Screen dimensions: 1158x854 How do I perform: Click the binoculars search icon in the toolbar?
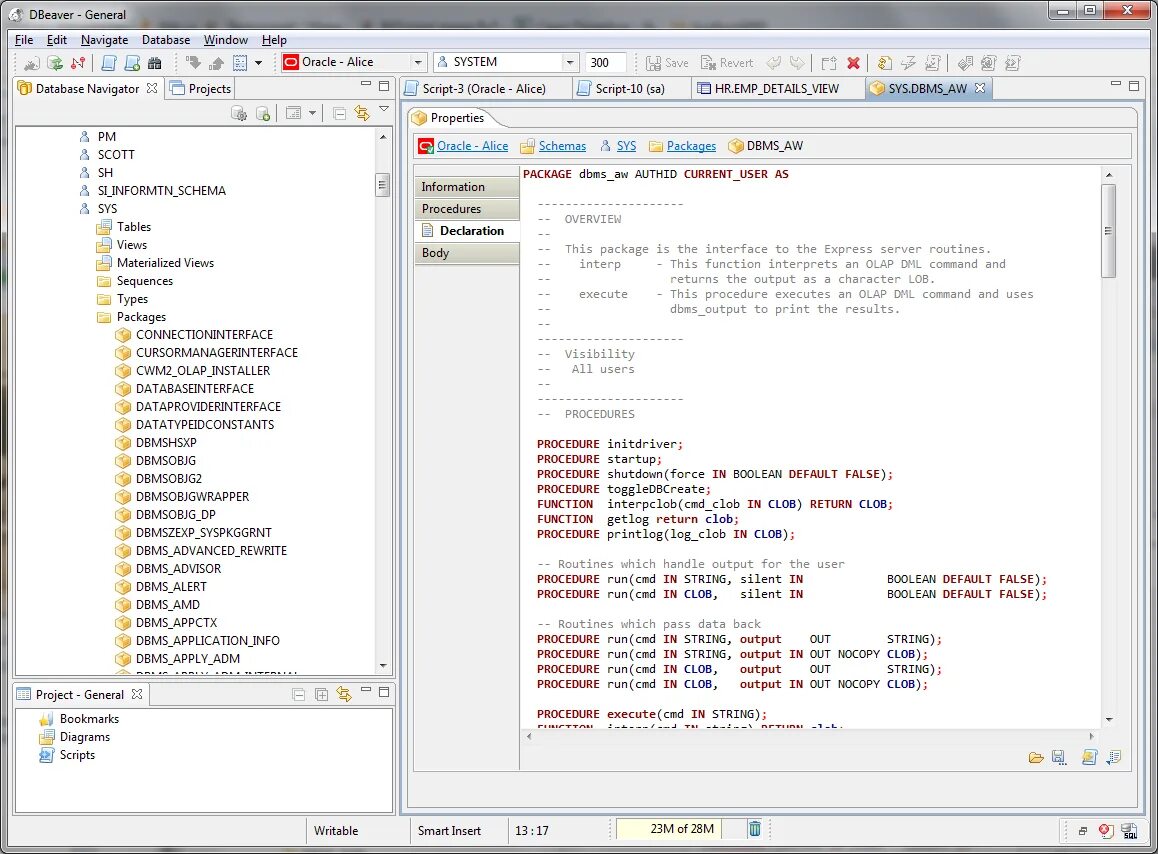pyautogui.click(x=154, y=63)
